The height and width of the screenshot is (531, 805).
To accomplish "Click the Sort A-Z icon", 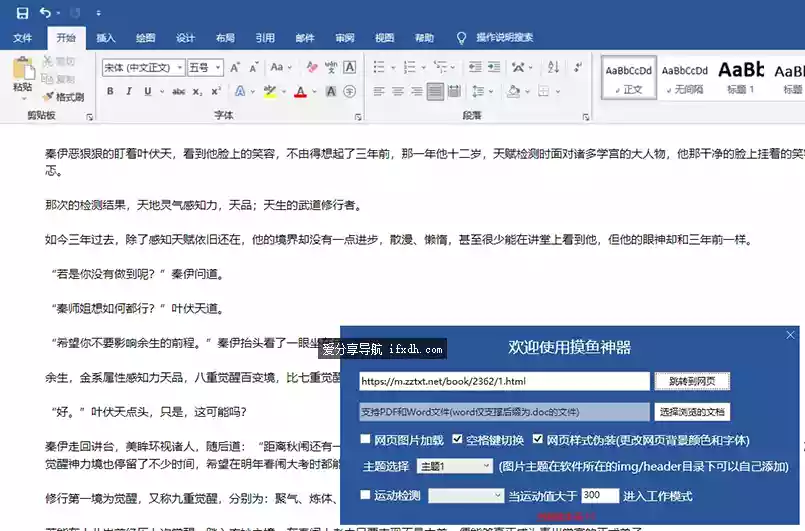I will 553,67.
